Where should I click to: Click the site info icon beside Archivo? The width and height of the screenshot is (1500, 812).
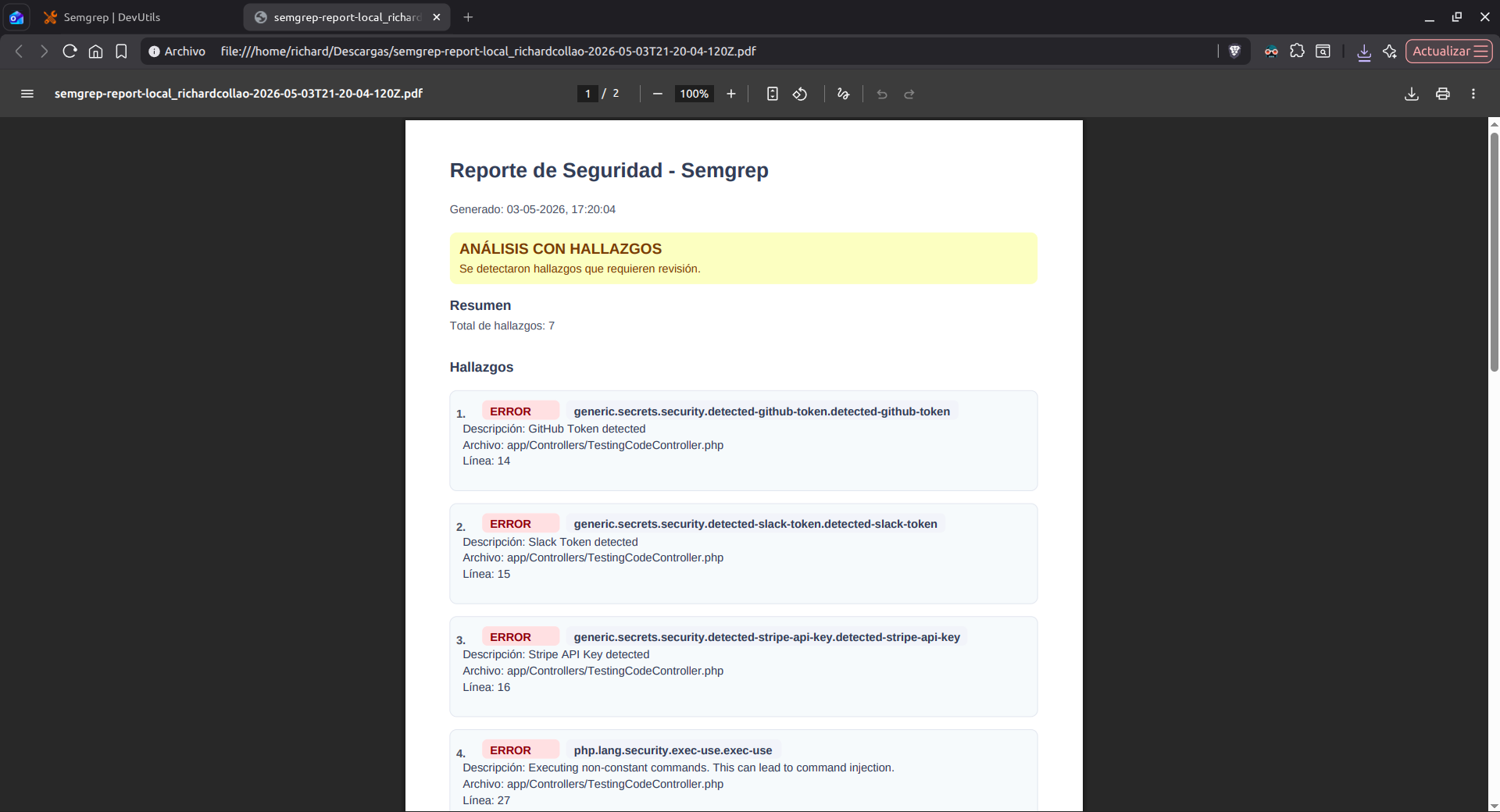coord(155,52)
